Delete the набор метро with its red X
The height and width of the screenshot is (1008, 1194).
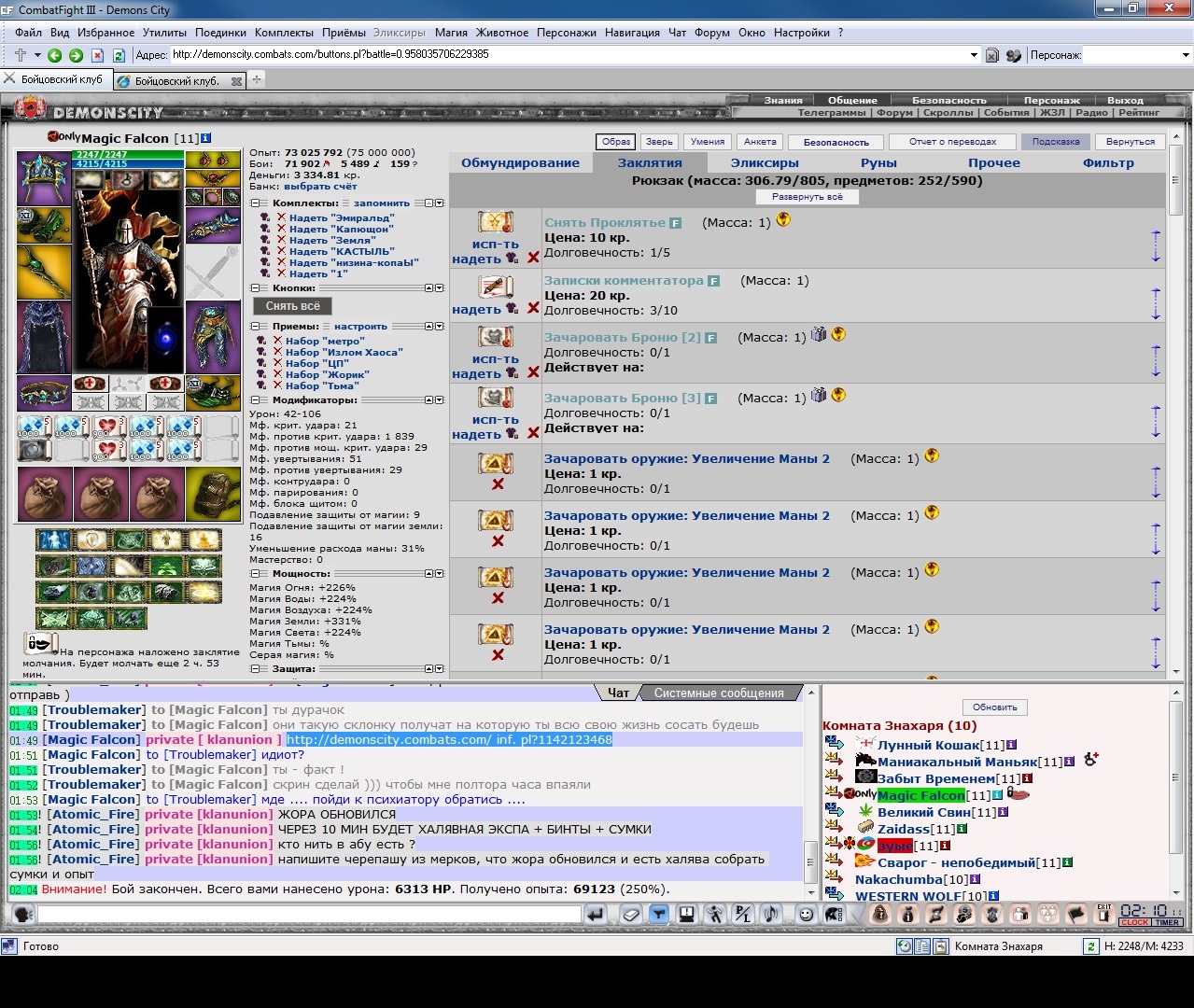click(x=277, y=341)
